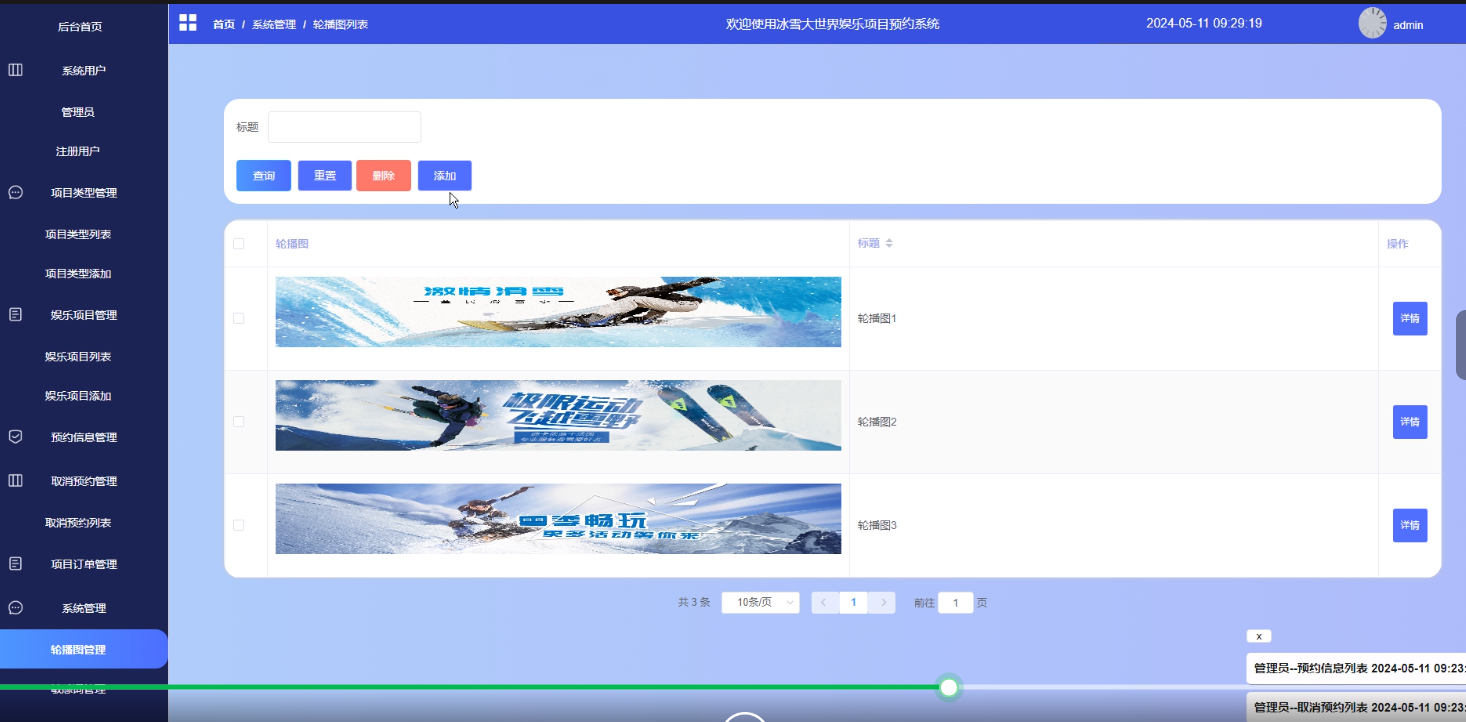Click the 项目类型管理 chat bubble icon
Viewport: 1466px width, 722px height.
point(16,192)
